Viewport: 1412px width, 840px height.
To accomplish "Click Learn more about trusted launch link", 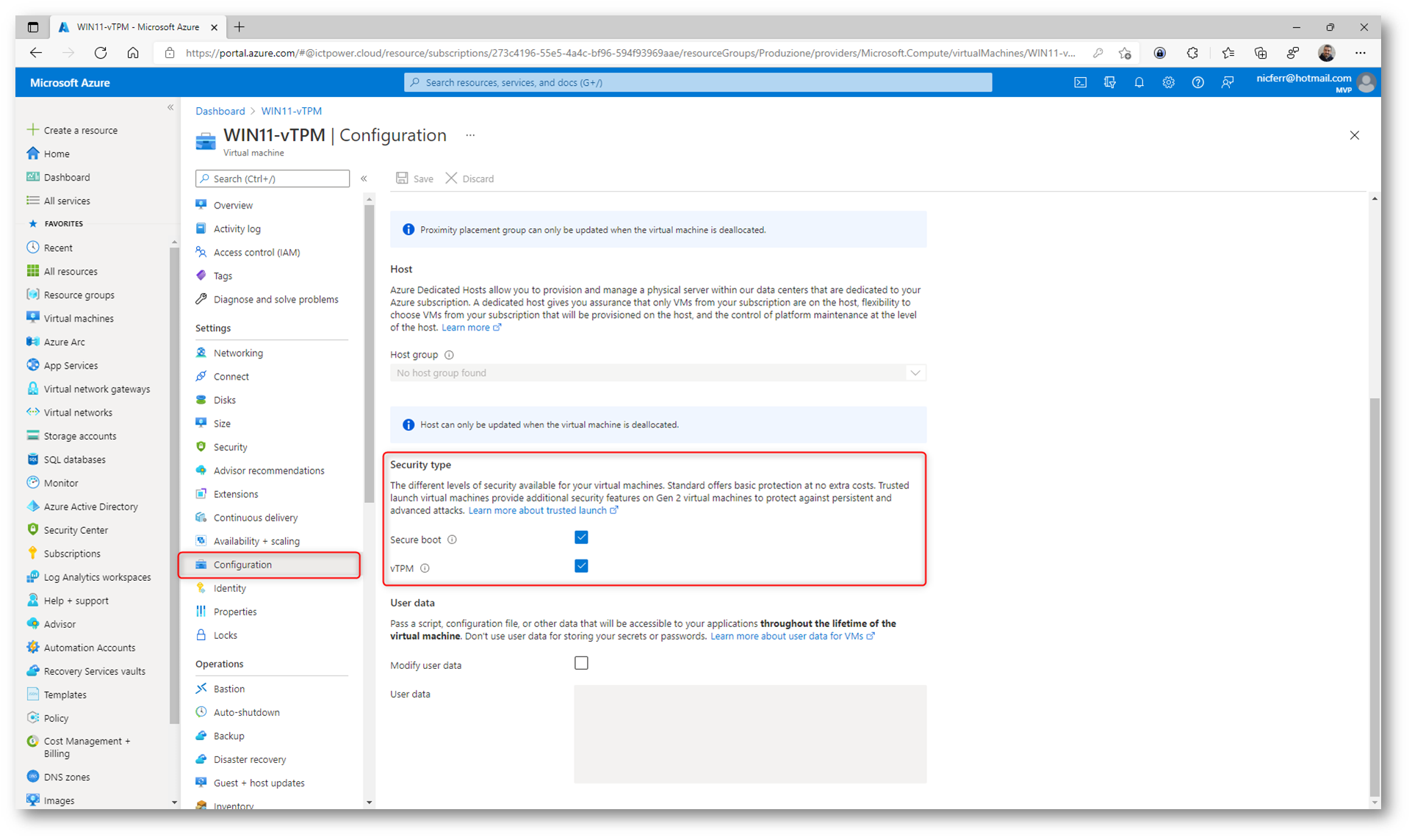I will click(x=543, y=510).
